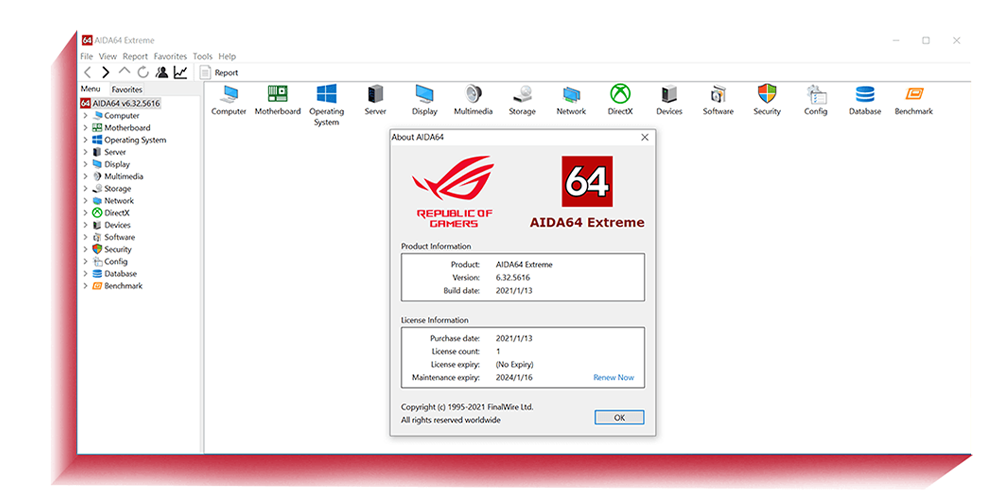The width and height of the screenshot is (1000, 500).
Task: Click the Report toolbar button
Action: 220,73
